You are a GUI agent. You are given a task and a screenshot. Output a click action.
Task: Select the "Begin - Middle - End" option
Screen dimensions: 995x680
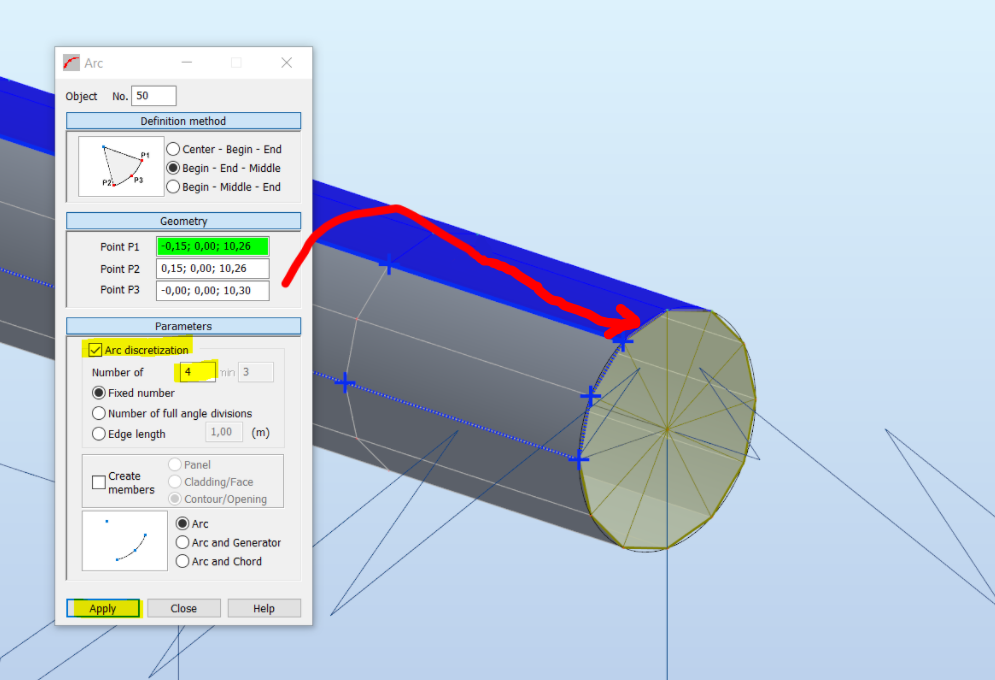coord(173,186)
